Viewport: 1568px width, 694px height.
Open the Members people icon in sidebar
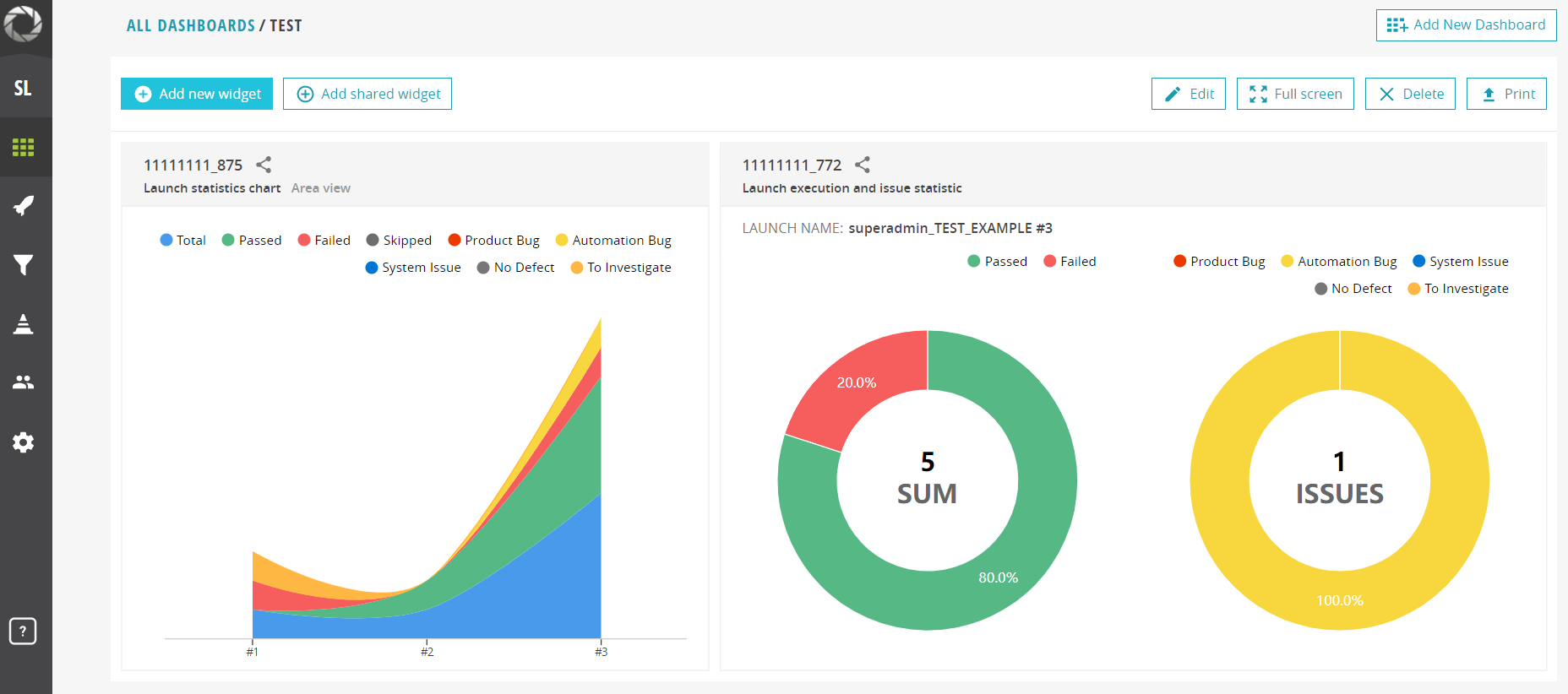[x=24, y=382]
